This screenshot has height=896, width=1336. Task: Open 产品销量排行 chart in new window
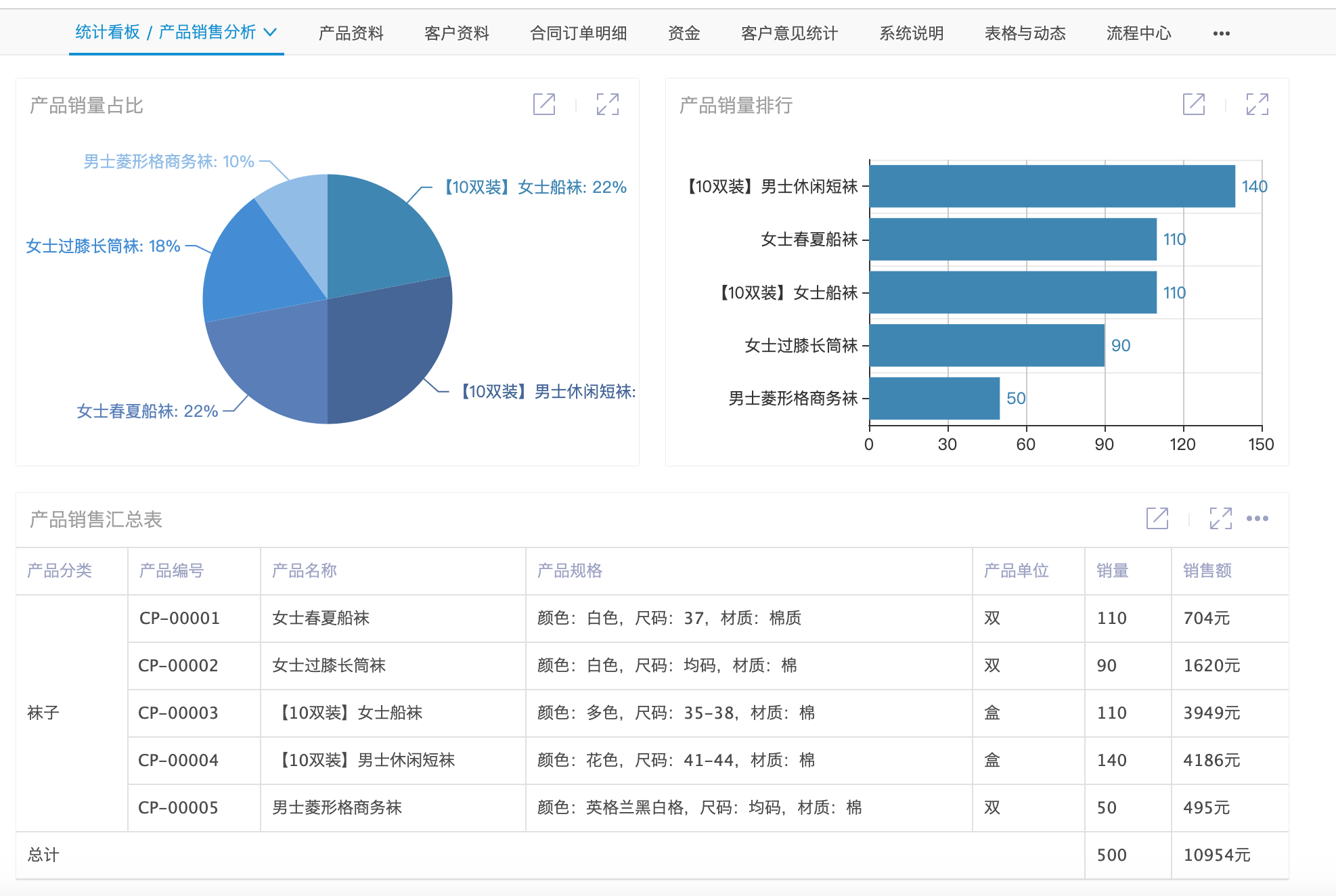click(x=1194, y=104)
